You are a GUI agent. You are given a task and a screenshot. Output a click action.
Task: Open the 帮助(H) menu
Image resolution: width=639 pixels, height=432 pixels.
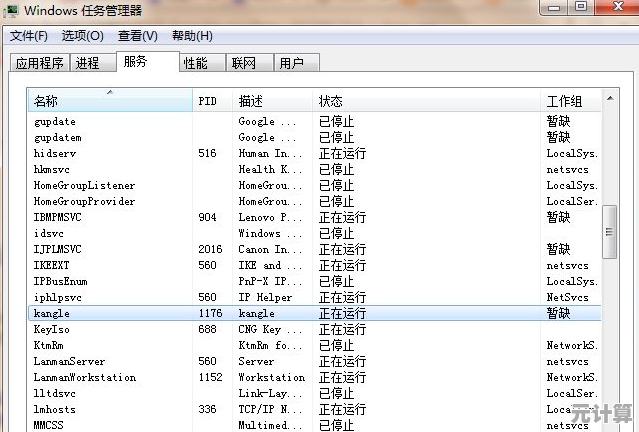192,36
